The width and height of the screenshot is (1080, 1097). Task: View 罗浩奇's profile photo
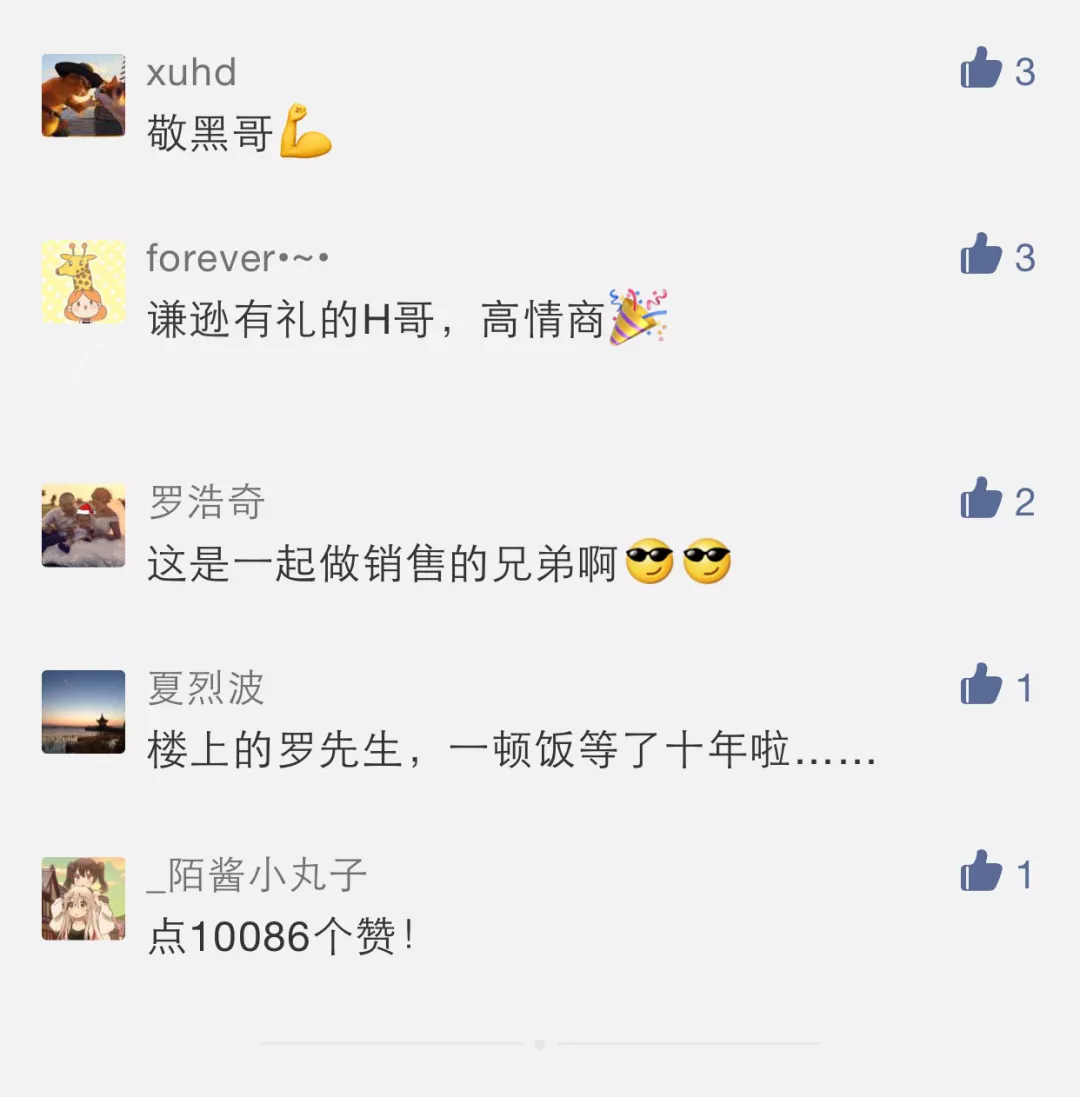tap(83, 525)
